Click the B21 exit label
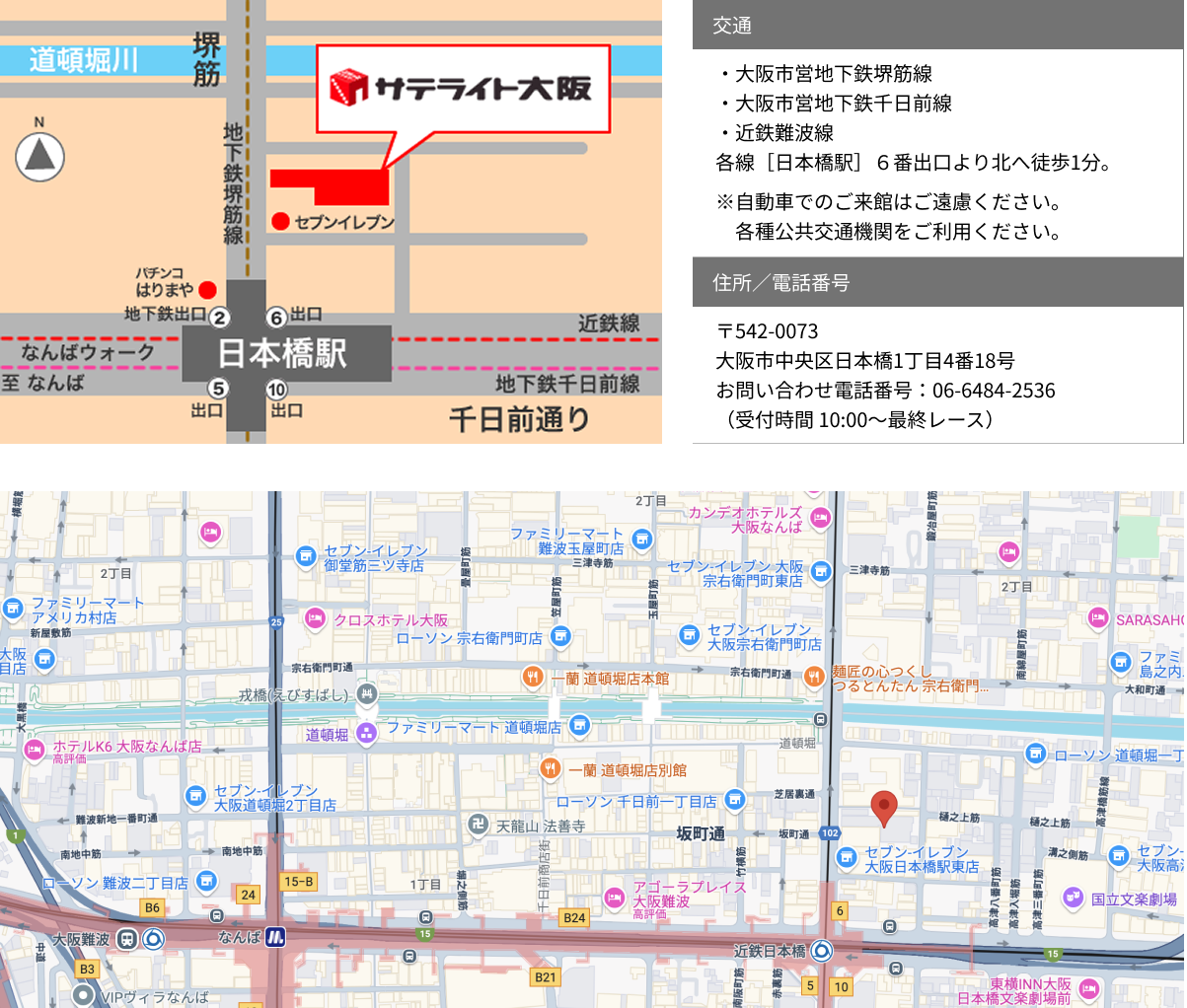Image resolution: width=1187 pixels, height=1008 pixels. tap(545, 976)
